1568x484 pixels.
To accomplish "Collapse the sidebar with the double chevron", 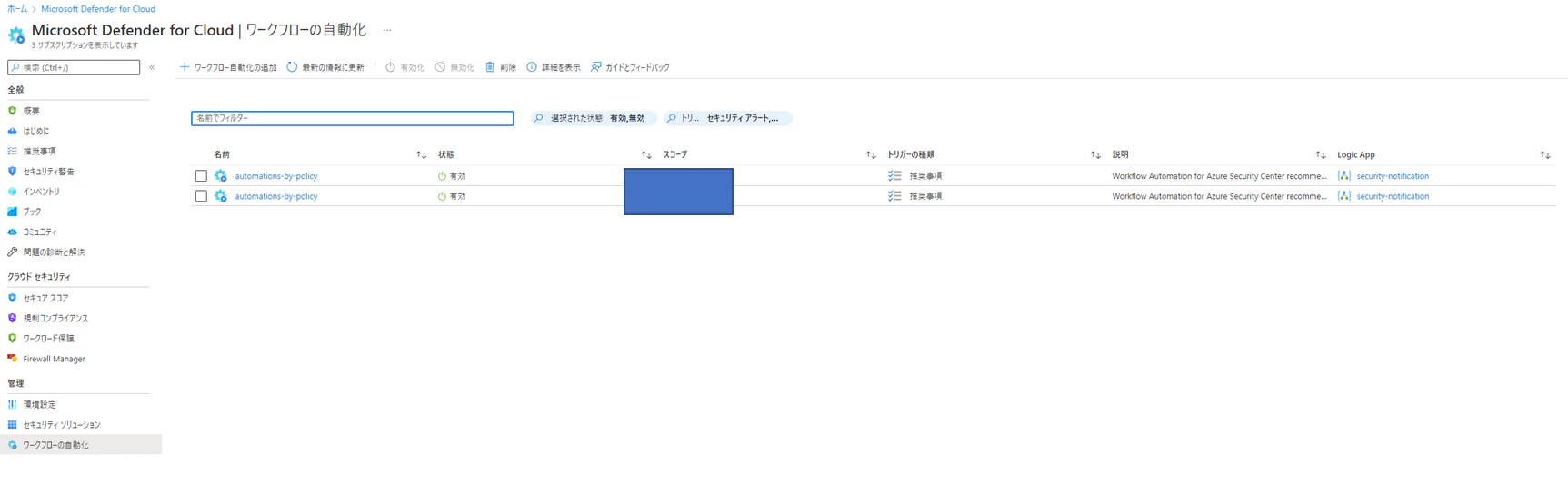I will tap(152, 67).
